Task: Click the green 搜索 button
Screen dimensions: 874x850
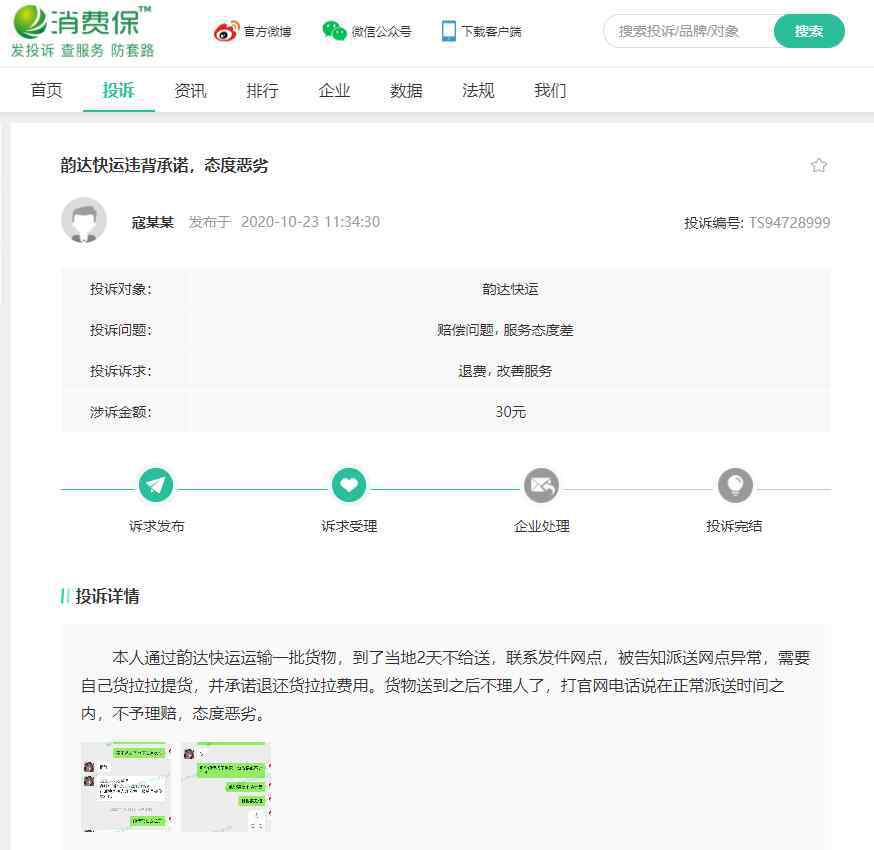Action: coord(809,31)
